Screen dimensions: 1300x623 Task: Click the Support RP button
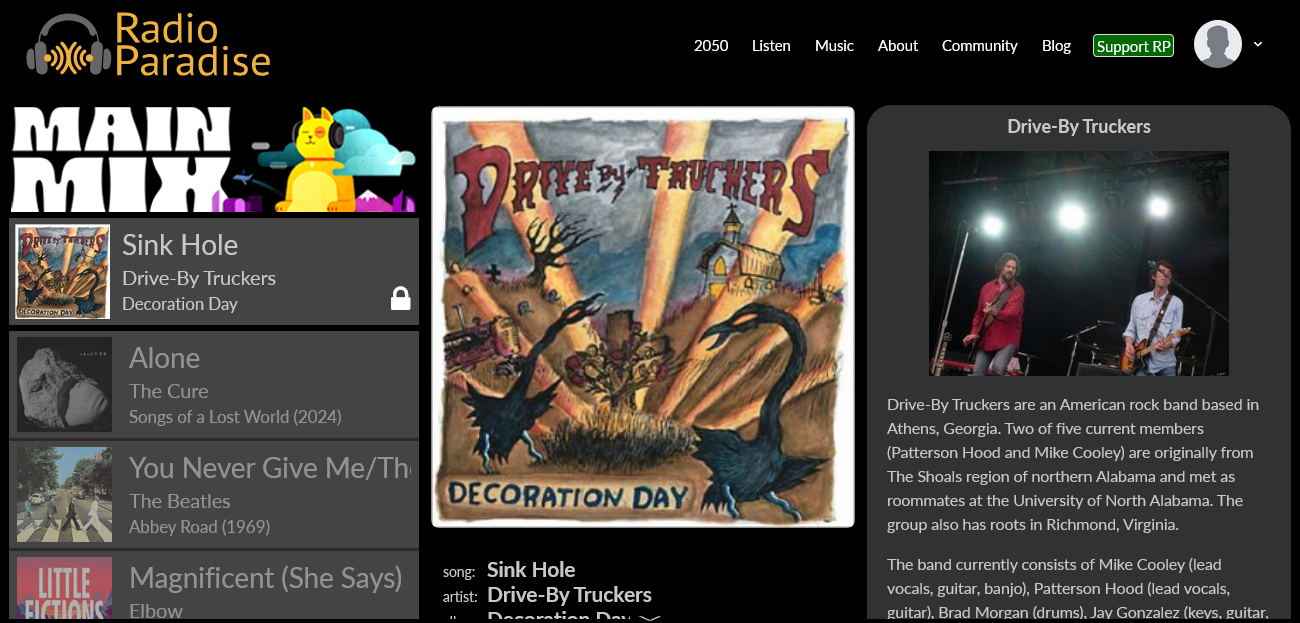click(x=1133, y=46)
